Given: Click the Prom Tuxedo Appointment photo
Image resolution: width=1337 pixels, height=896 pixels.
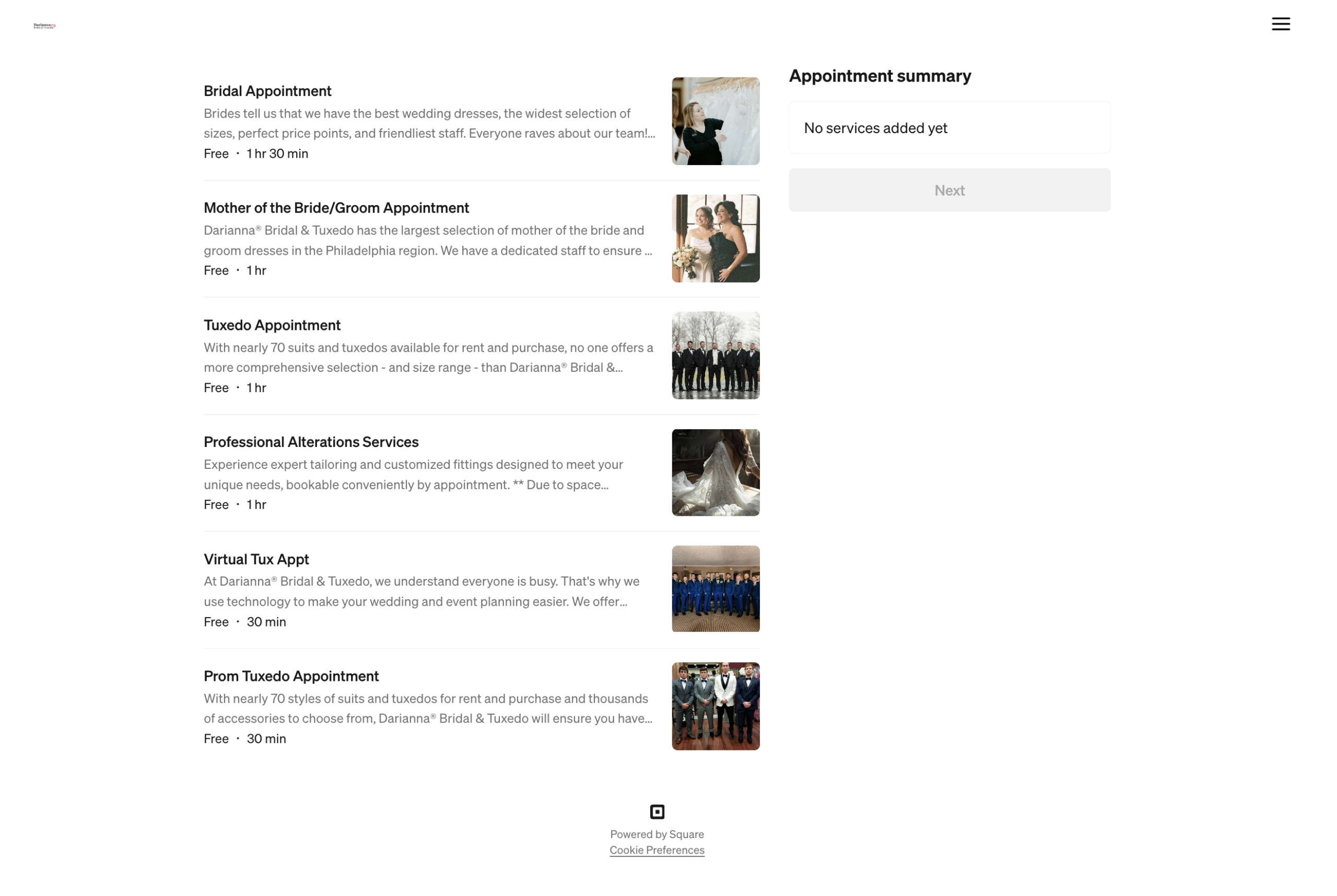Looking at the screenshot, I should pyautogui.click(x=716, y=706).
